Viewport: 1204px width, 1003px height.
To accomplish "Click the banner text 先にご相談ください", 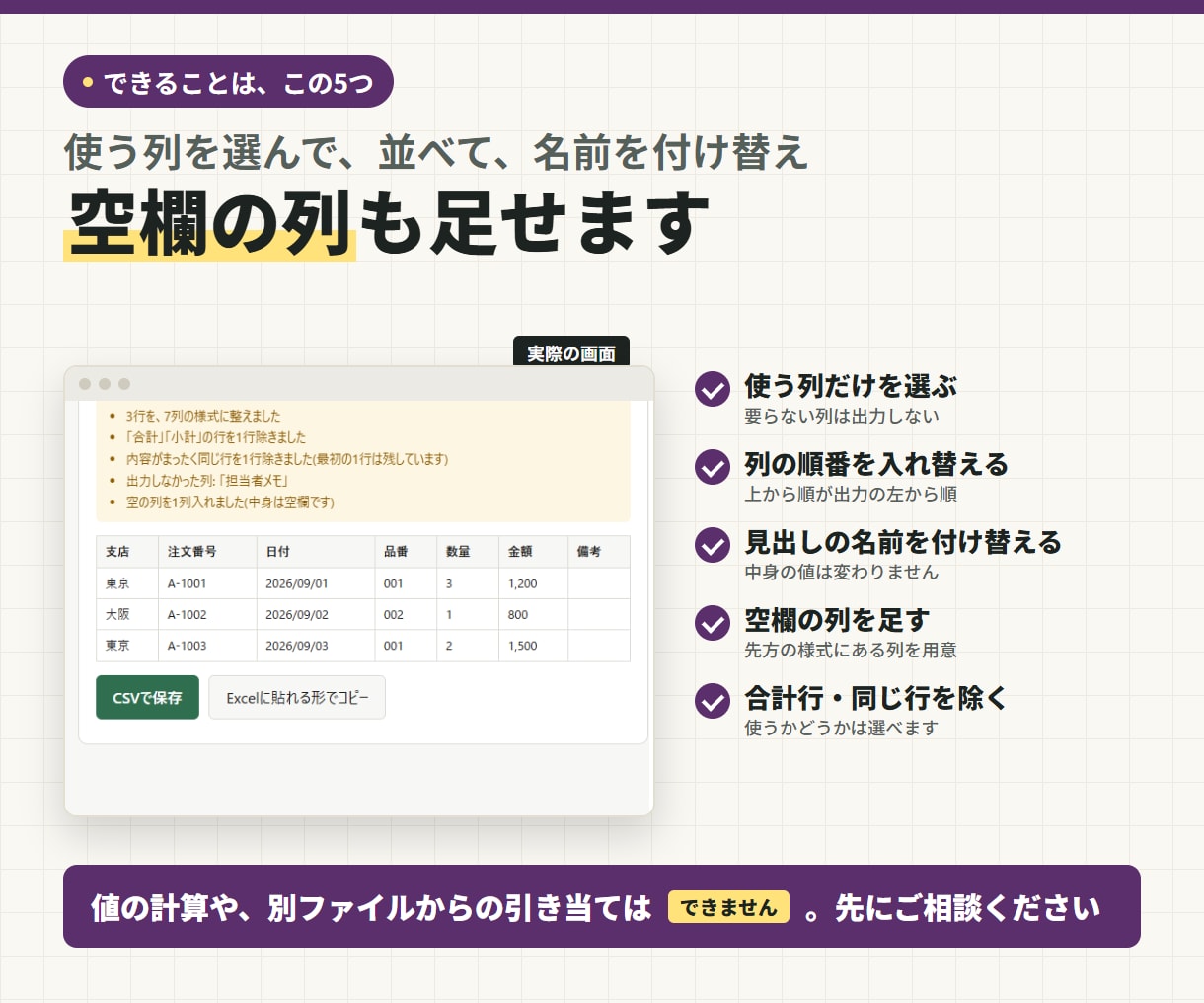I will click(967, 907).
